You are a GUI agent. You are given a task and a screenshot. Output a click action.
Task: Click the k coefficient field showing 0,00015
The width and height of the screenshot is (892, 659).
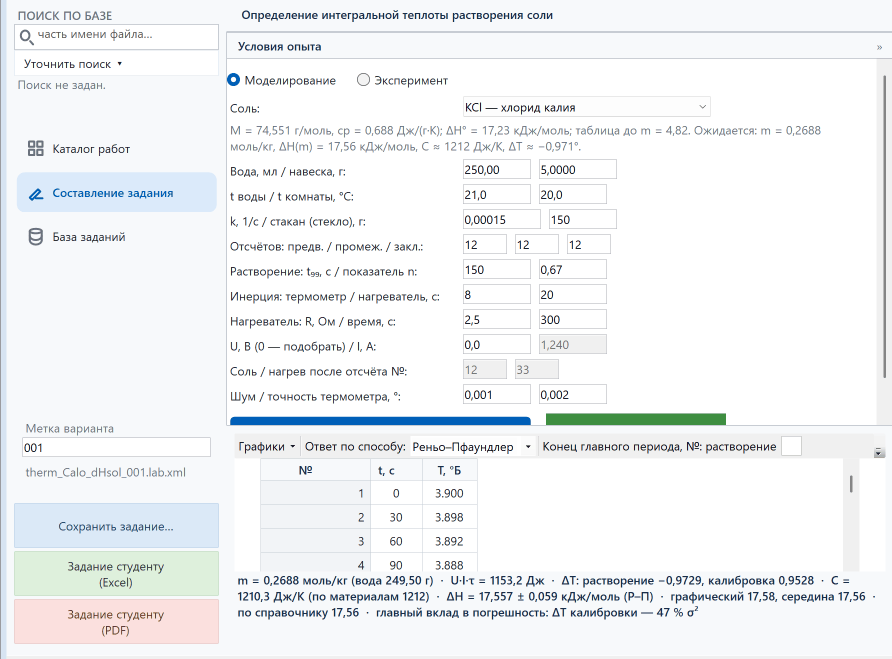(x=502, y=220)
